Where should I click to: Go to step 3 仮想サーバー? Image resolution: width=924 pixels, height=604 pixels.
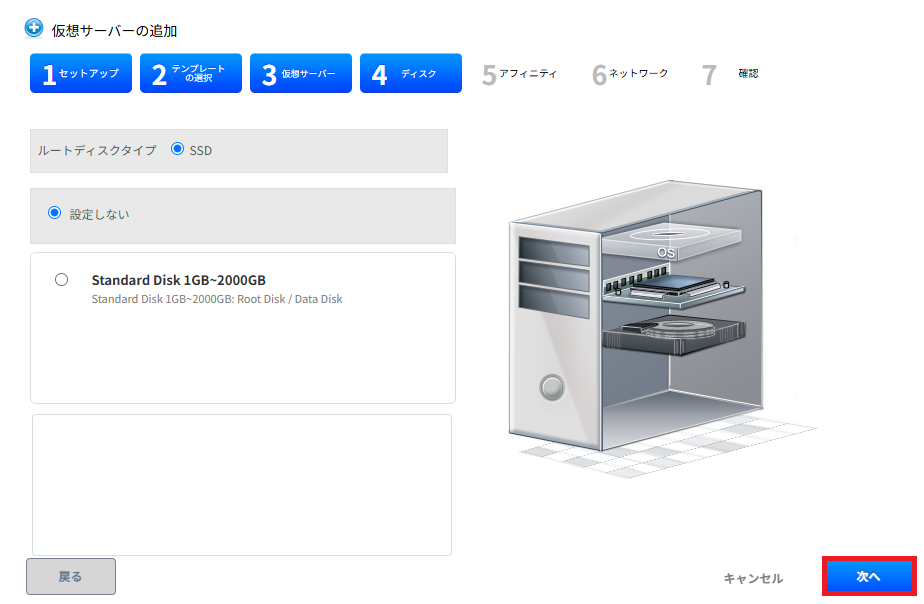[301, 73]
